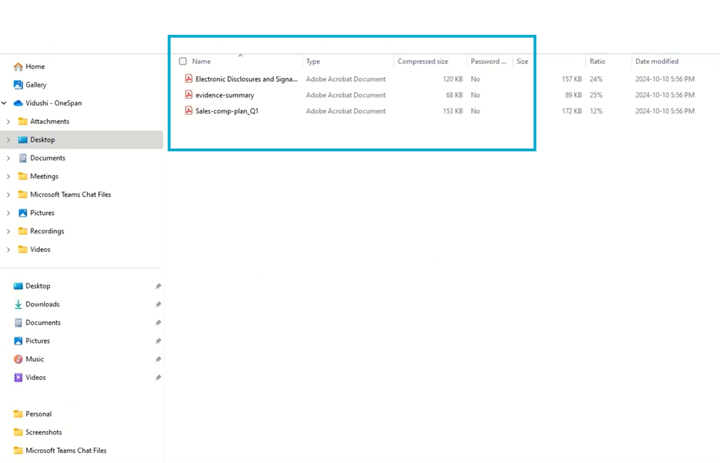The height and width of the screenshot is (463, 720).
Task: Click the 68 KB compressed size value
Action: [x=454, y=95]
